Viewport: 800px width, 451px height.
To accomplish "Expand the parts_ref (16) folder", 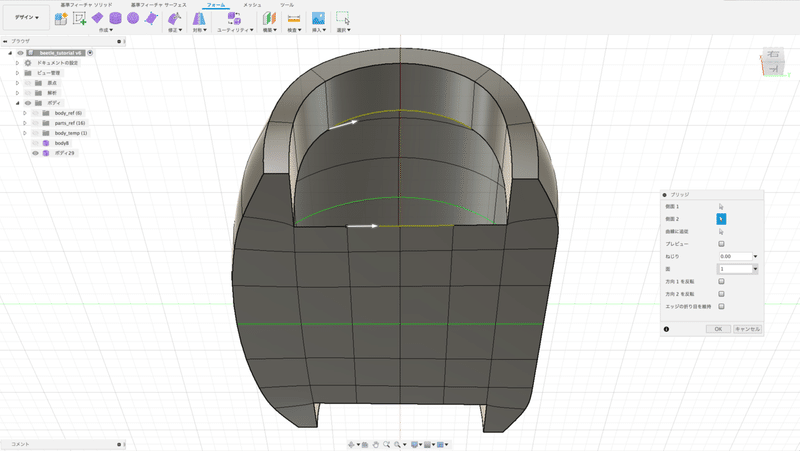I will (25, 123).
